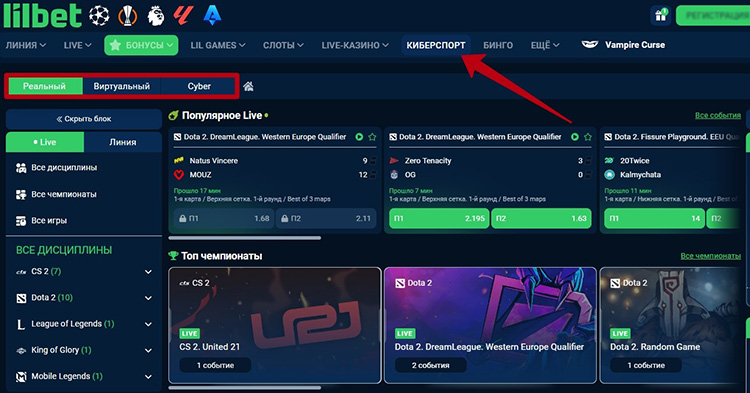Select the Реальный tab

pos(44,86)
